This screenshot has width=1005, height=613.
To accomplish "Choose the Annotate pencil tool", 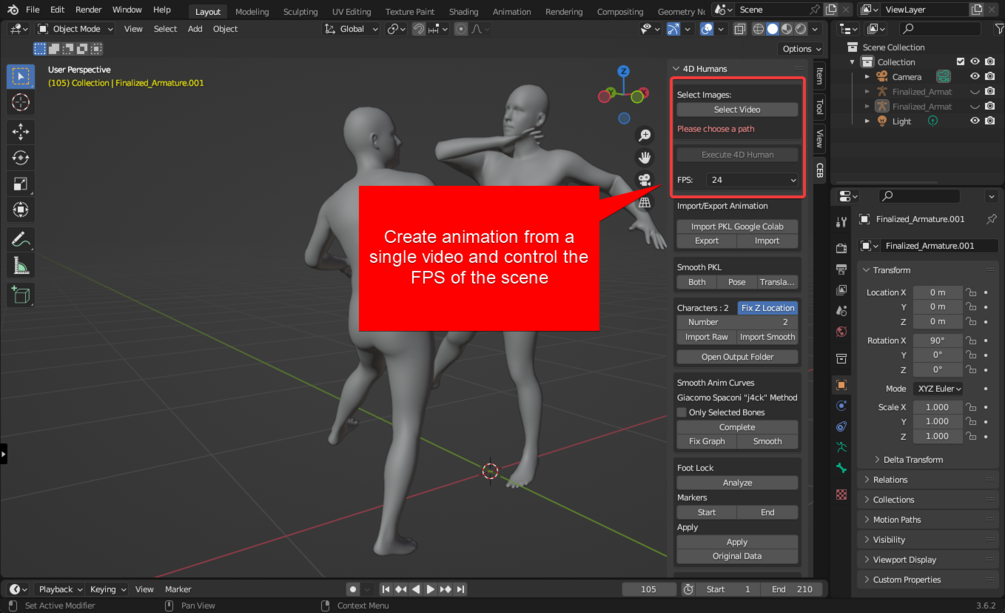I will tap(21, 240).
